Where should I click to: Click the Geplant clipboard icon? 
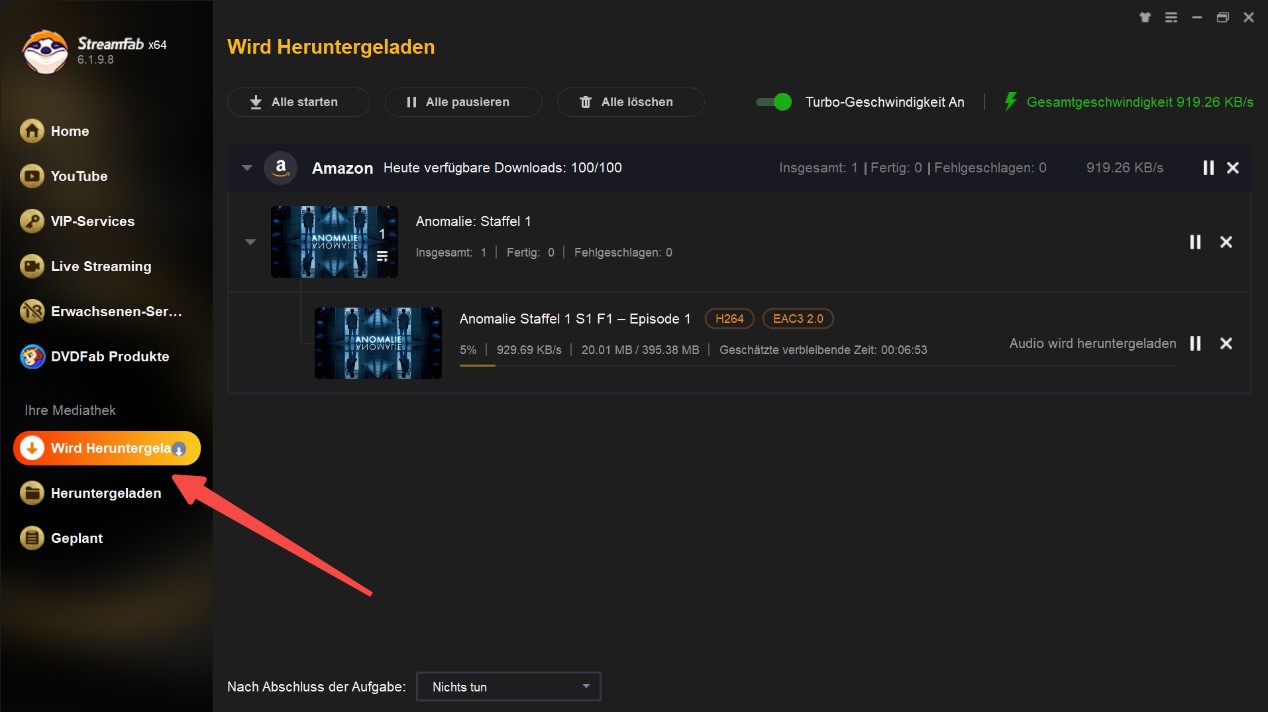[x=33, y=538]
